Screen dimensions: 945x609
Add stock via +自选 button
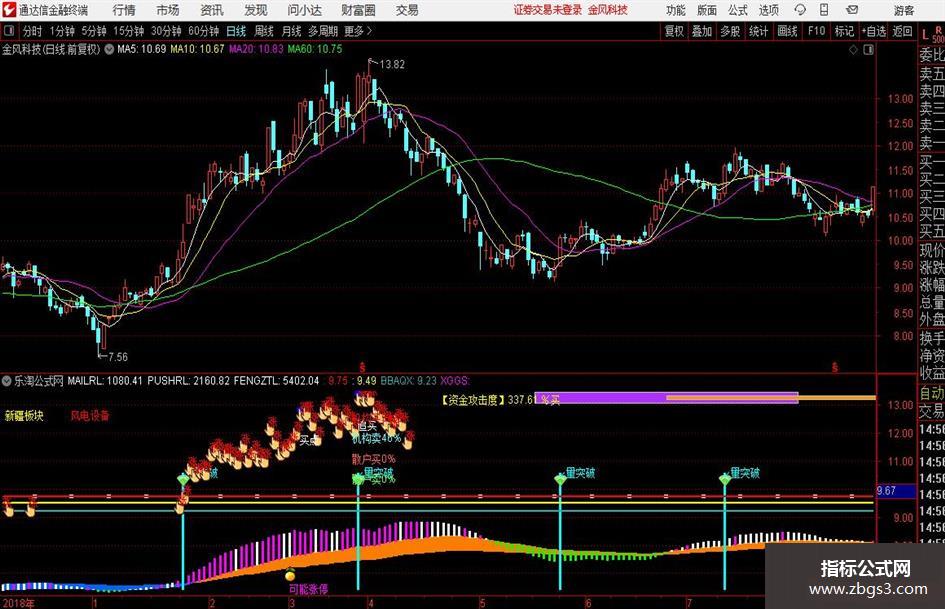(874, 31)
